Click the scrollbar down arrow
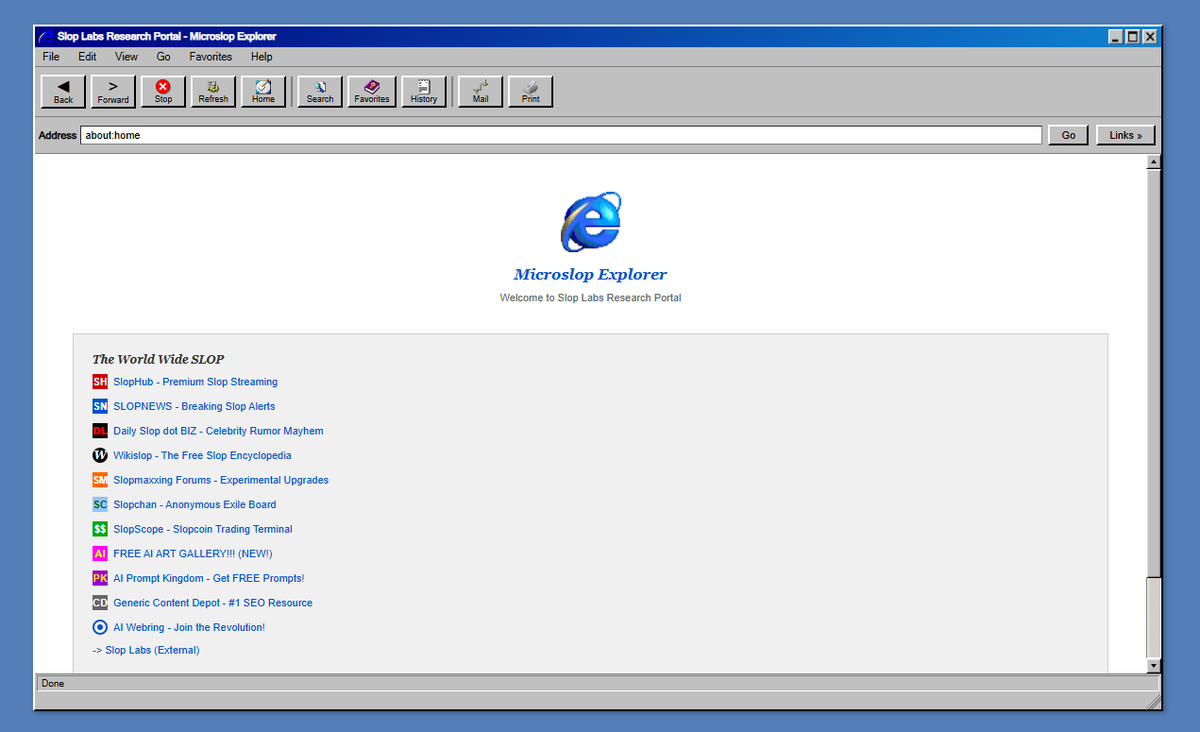1200x732 pixels. coord(1153,665)
